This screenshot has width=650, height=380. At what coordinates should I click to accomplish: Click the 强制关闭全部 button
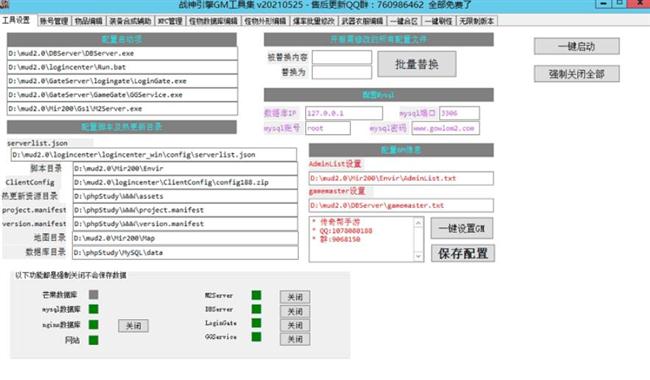coord(577,74)
